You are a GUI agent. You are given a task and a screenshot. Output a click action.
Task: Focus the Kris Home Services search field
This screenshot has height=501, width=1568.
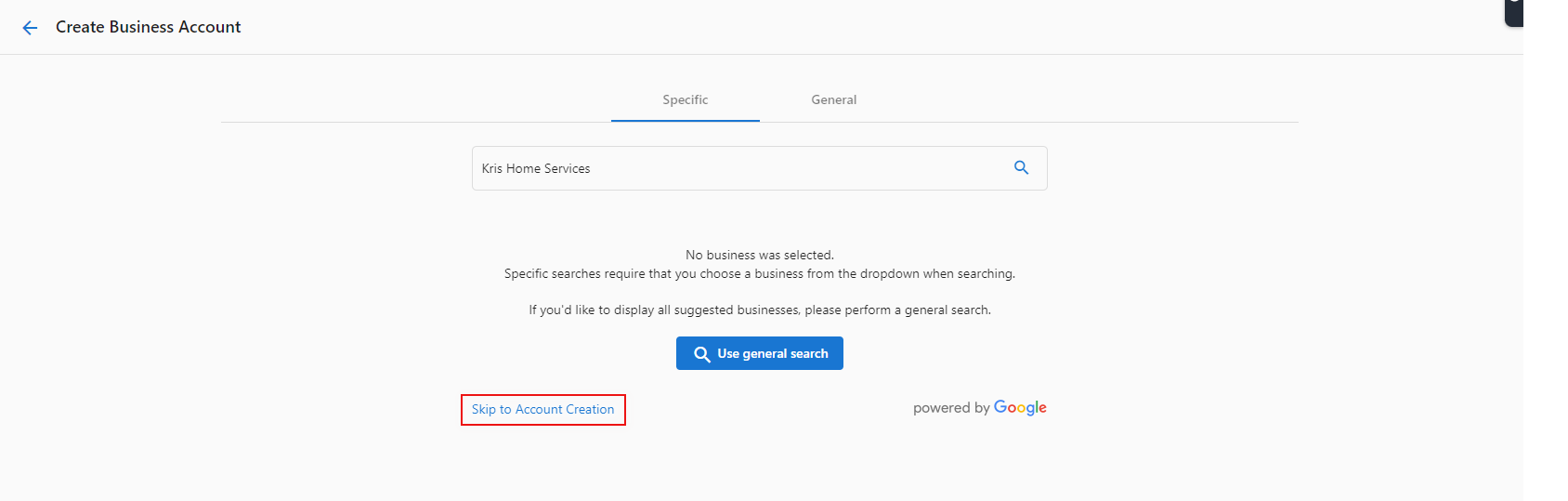pyautogui.click(x=759, y=168)
